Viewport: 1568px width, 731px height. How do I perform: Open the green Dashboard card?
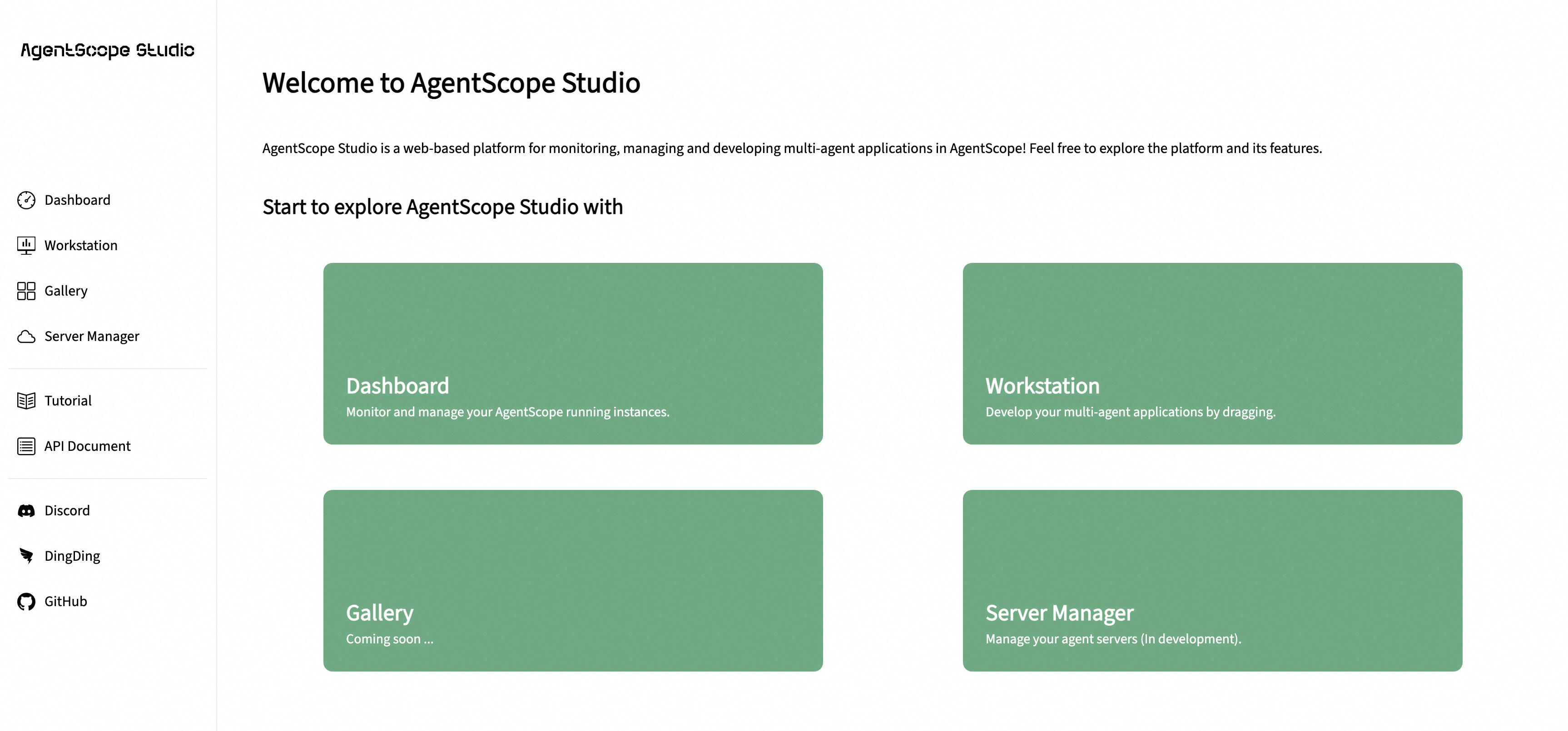pos(573,353)
